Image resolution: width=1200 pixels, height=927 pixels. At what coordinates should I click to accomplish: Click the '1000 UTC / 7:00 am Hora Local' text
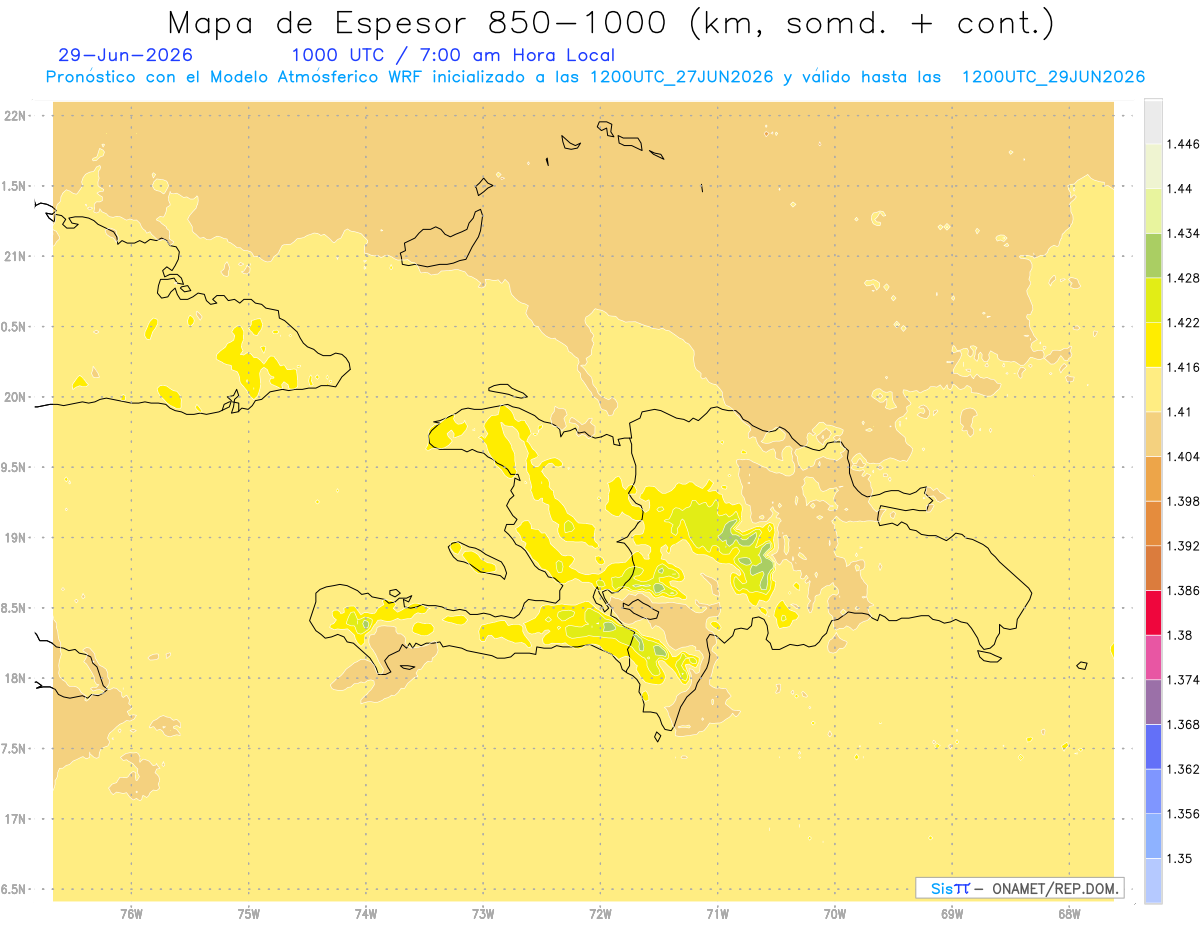[x=453, y=56]
